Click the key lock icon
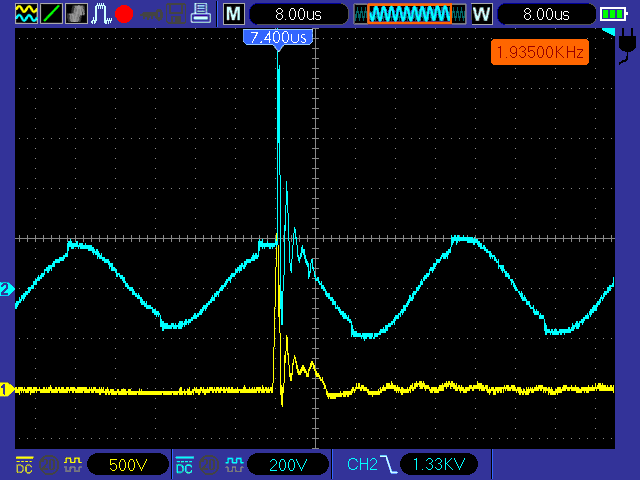This screenshot has height=480, width=640. coord(150,14)
